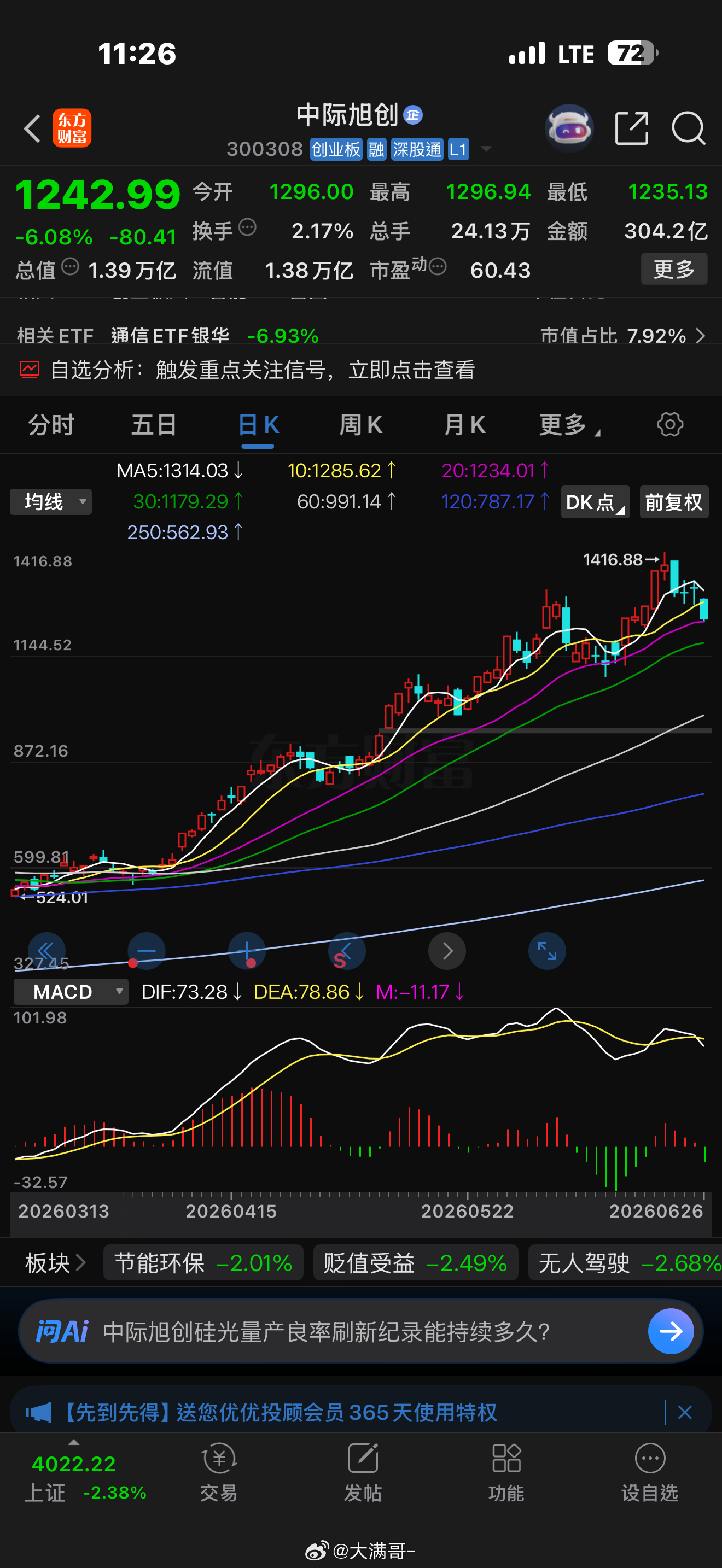The image size is (722, 1568).
Task: Tap the megaphone promotion icon
Action: pos(38,1412)
